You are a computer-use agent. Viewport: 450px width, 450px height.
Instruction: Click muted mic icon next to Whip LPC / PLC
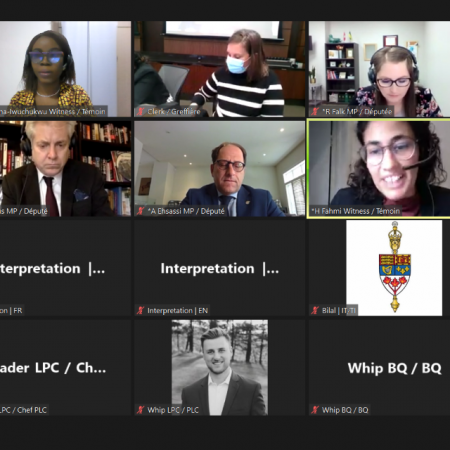(x=141, y=410)
